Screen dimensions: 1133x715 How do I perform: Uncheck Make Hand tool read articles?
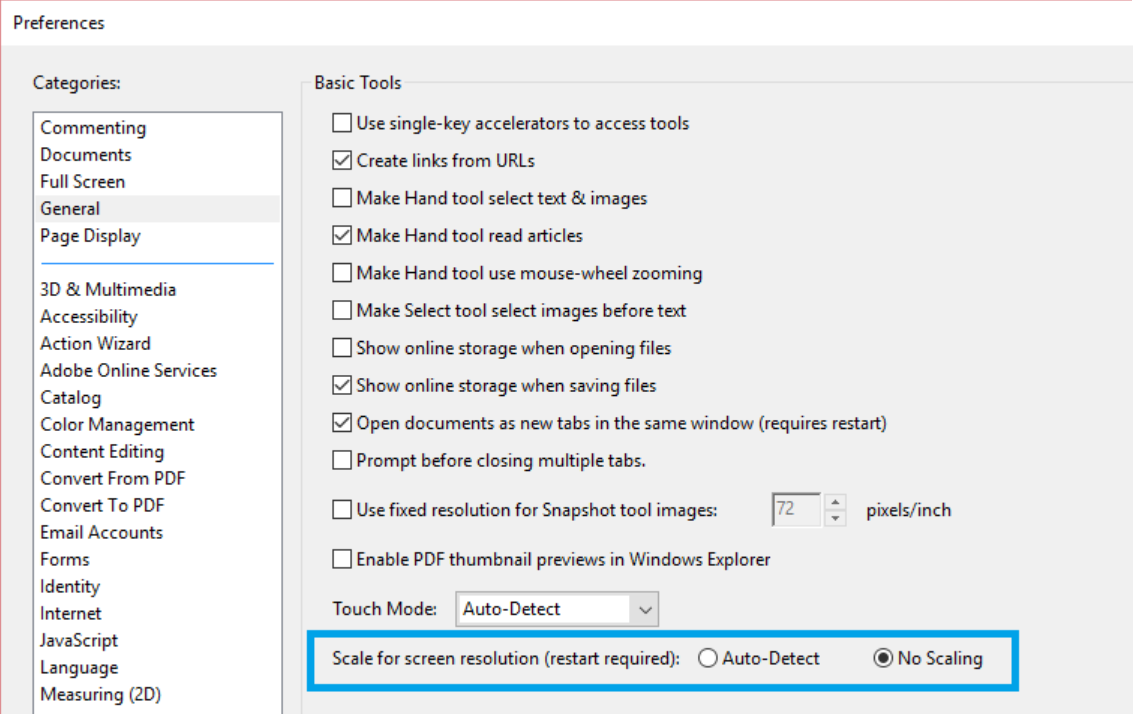341,235
